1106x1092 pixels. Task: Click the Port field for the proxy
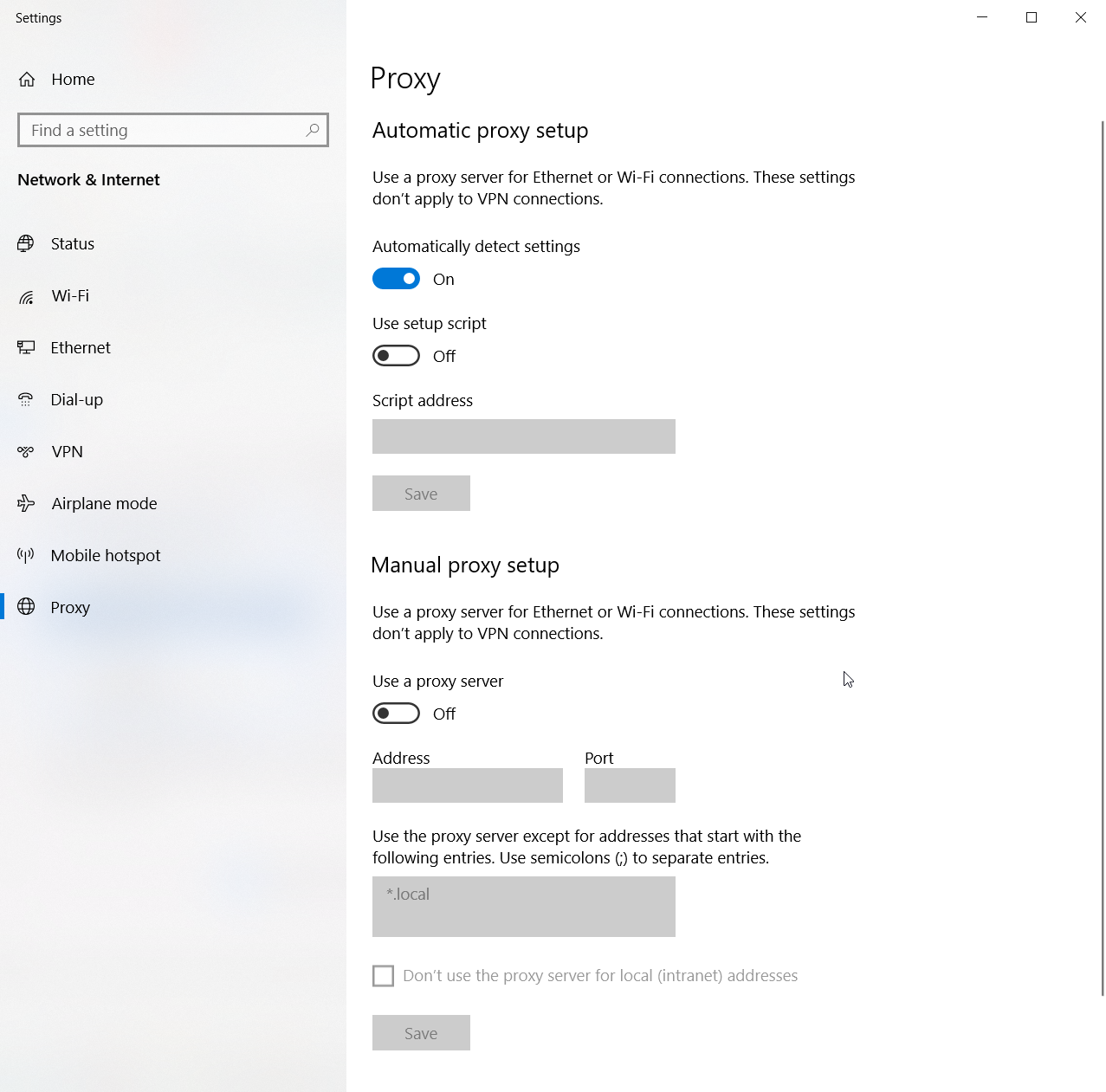630,785
